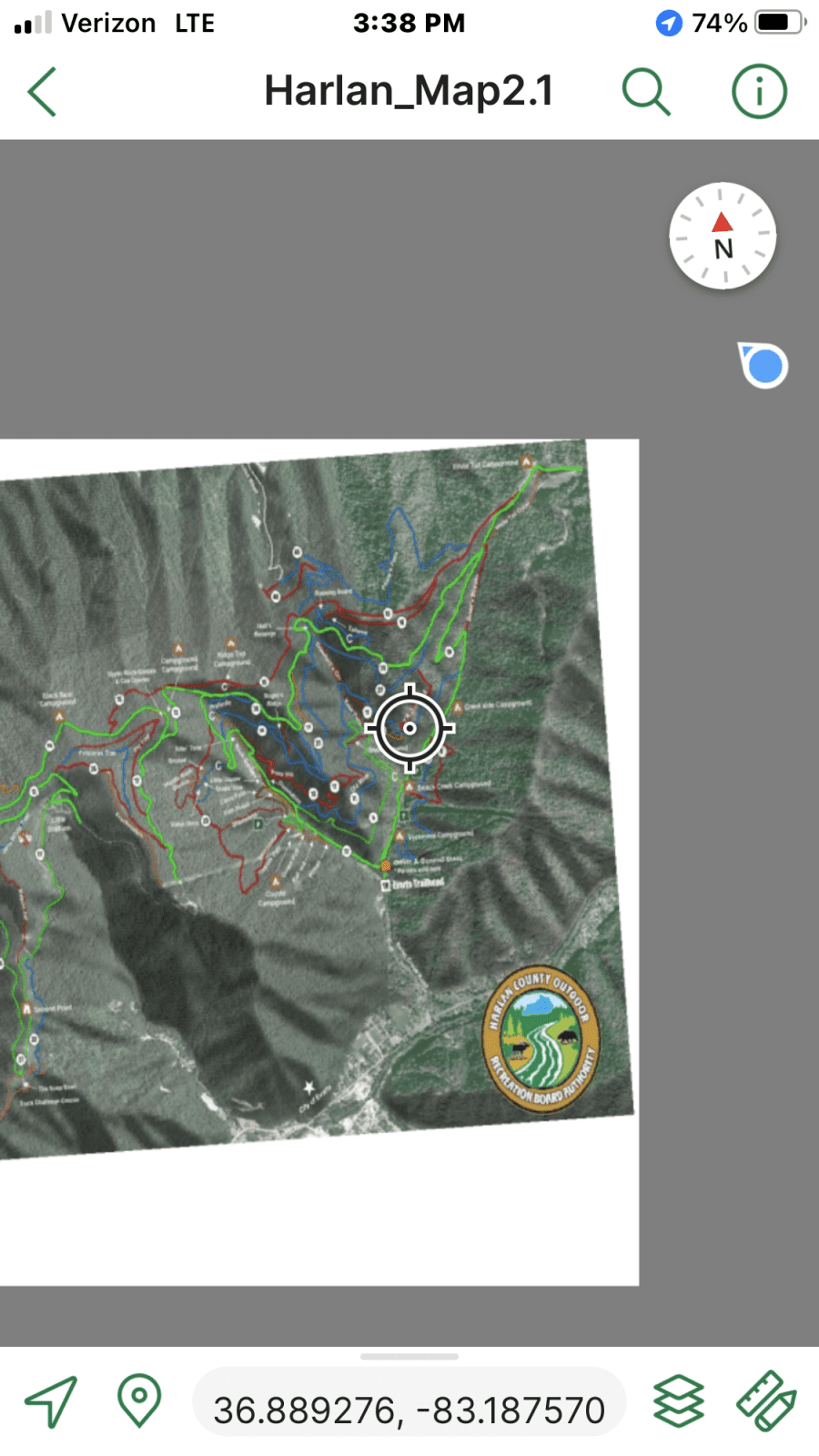The height and width of the screenshot is (1456, 819).
Task: Open the map info button
Action: coord(759,92)
